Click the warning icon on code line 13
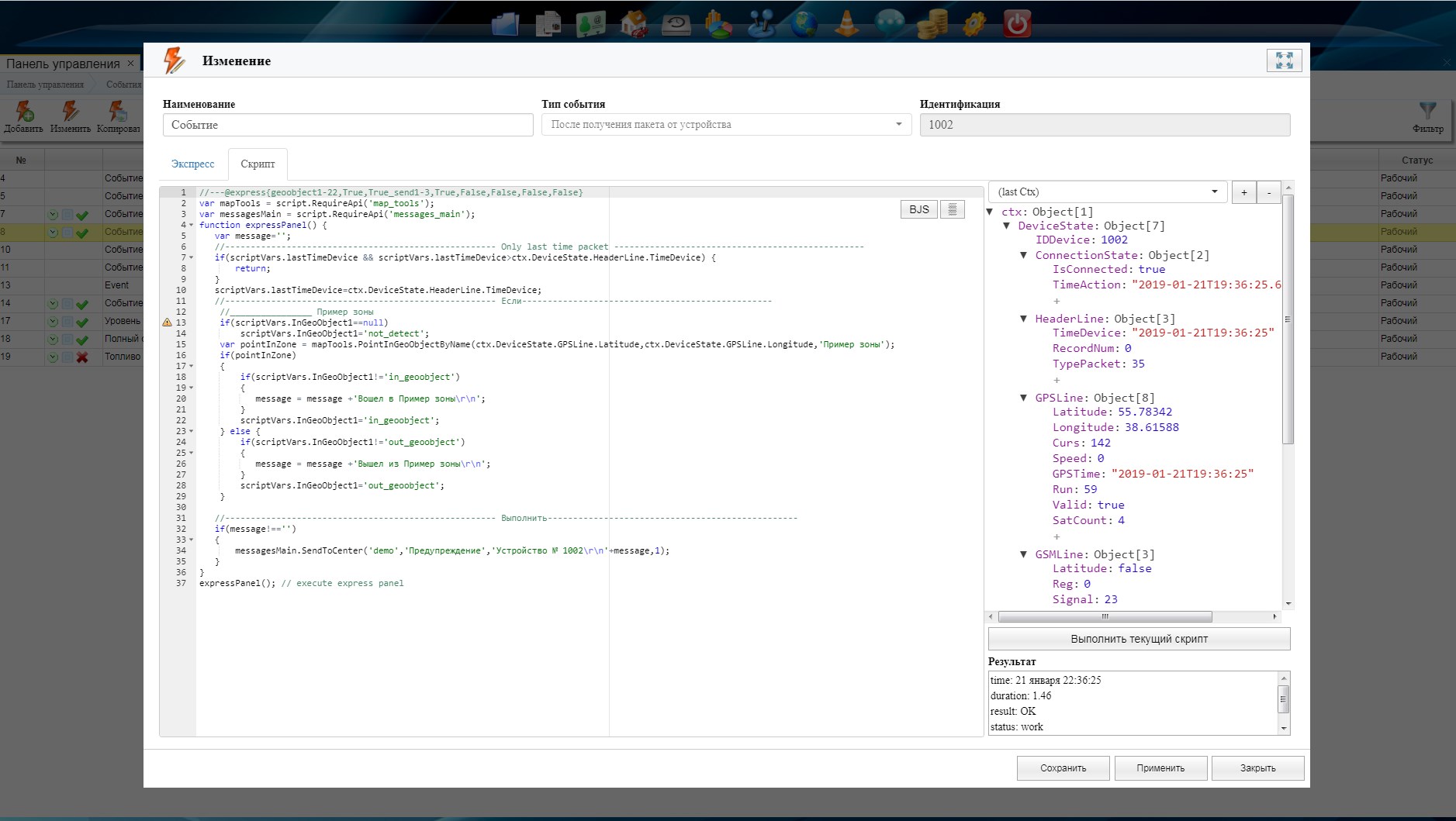 click(x=167, y=323)
